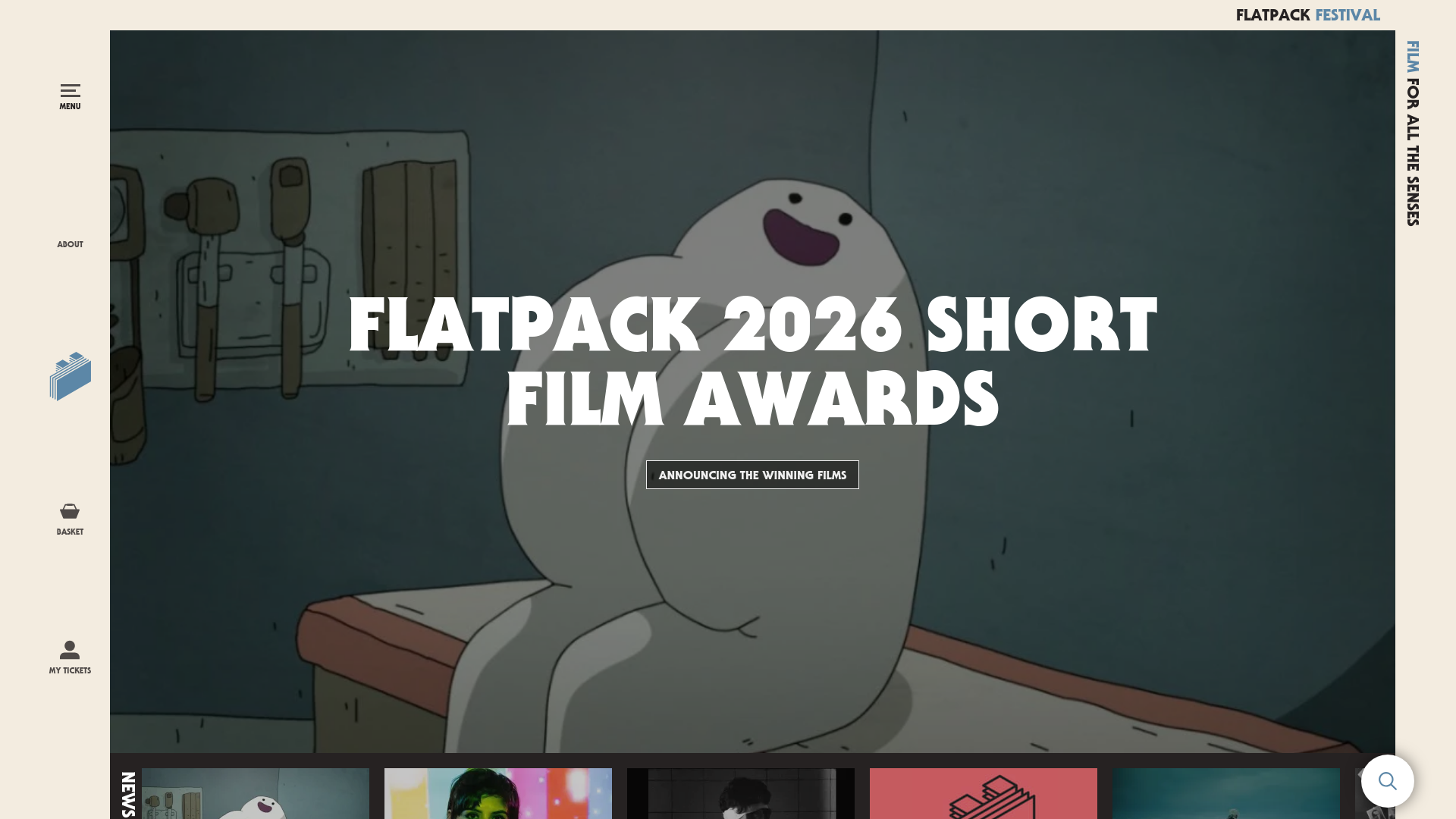Click the blue Flatpack logo icon
The height and width of the screenshot is (819, 1456).
[x=71, y=376]
